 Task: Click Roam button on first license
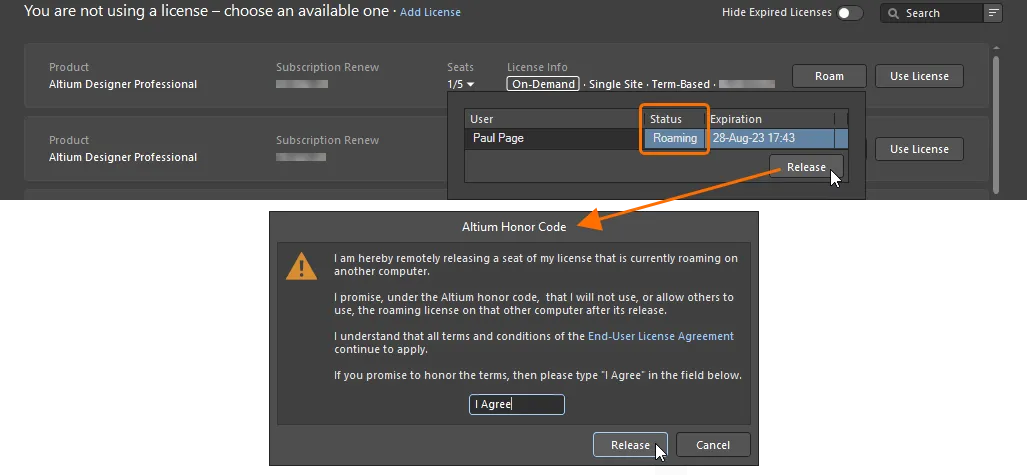pyautogui.click(x=829, y=76)
